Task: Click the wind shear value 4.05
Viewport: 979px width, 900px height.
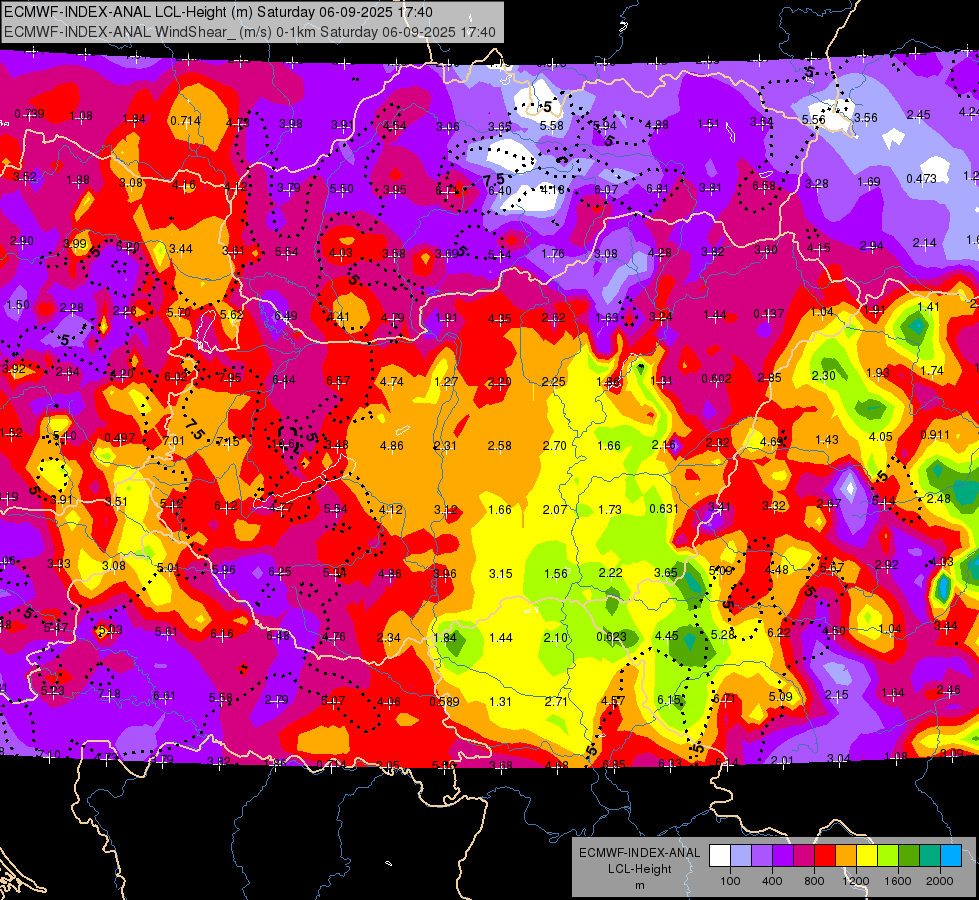Action: point(880,437)
